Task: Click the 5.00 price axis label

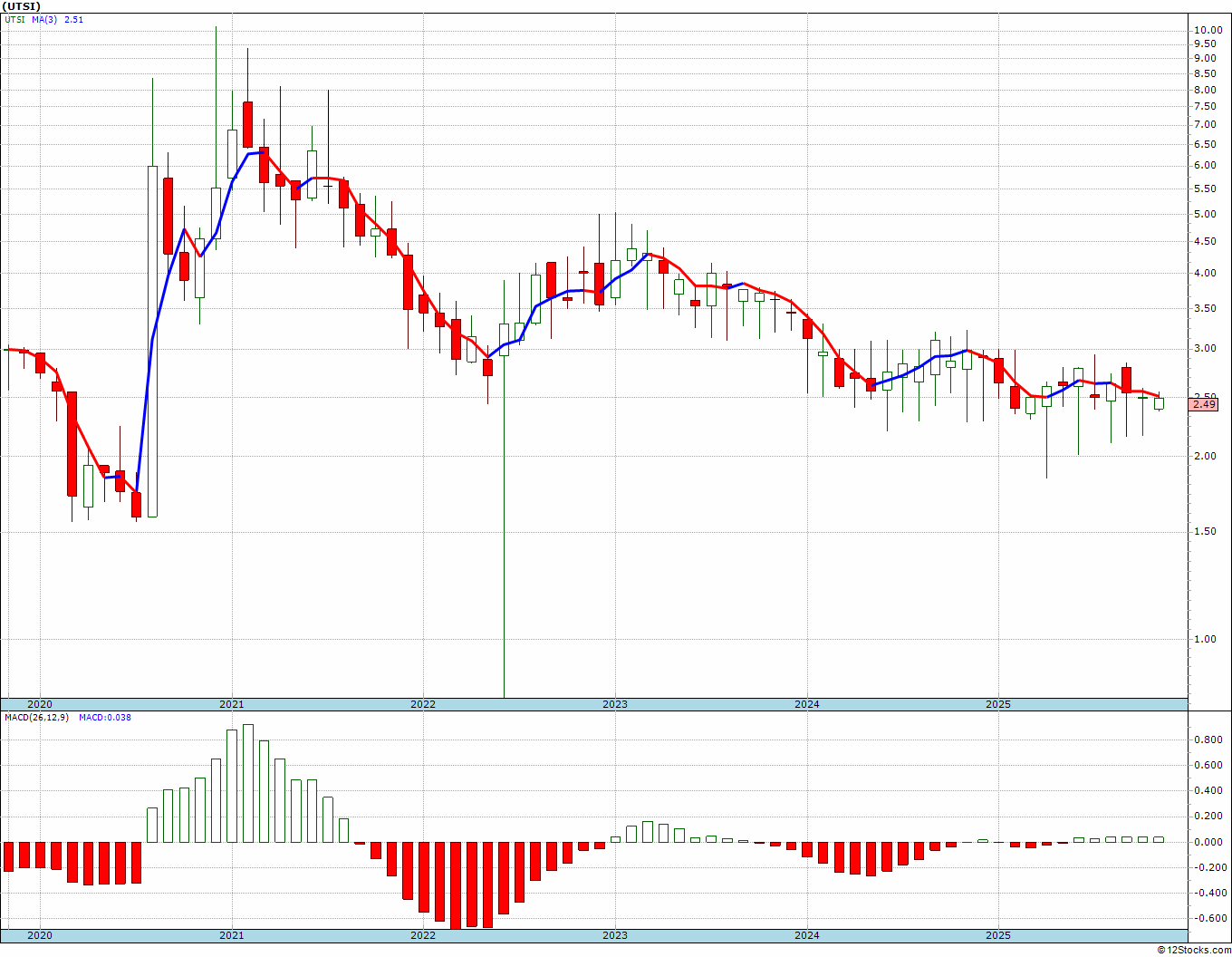Action: coord(1204,214)
